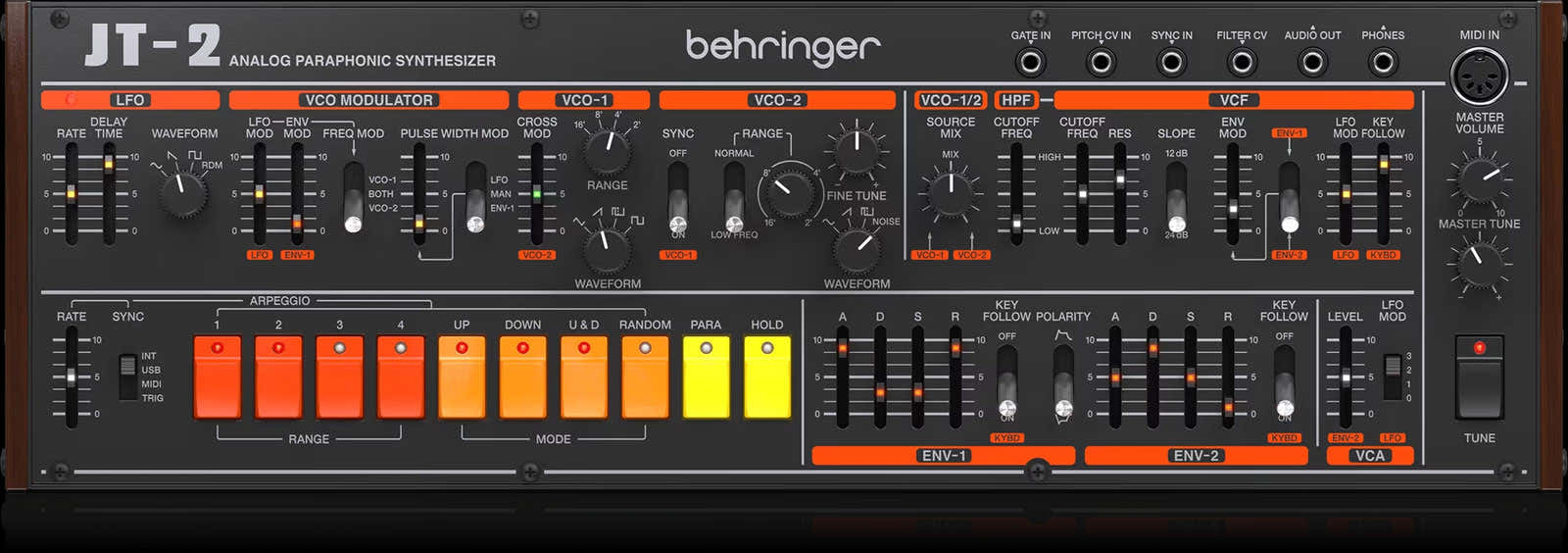Click the VCF LFO MOD slider

click(1346, 194)
